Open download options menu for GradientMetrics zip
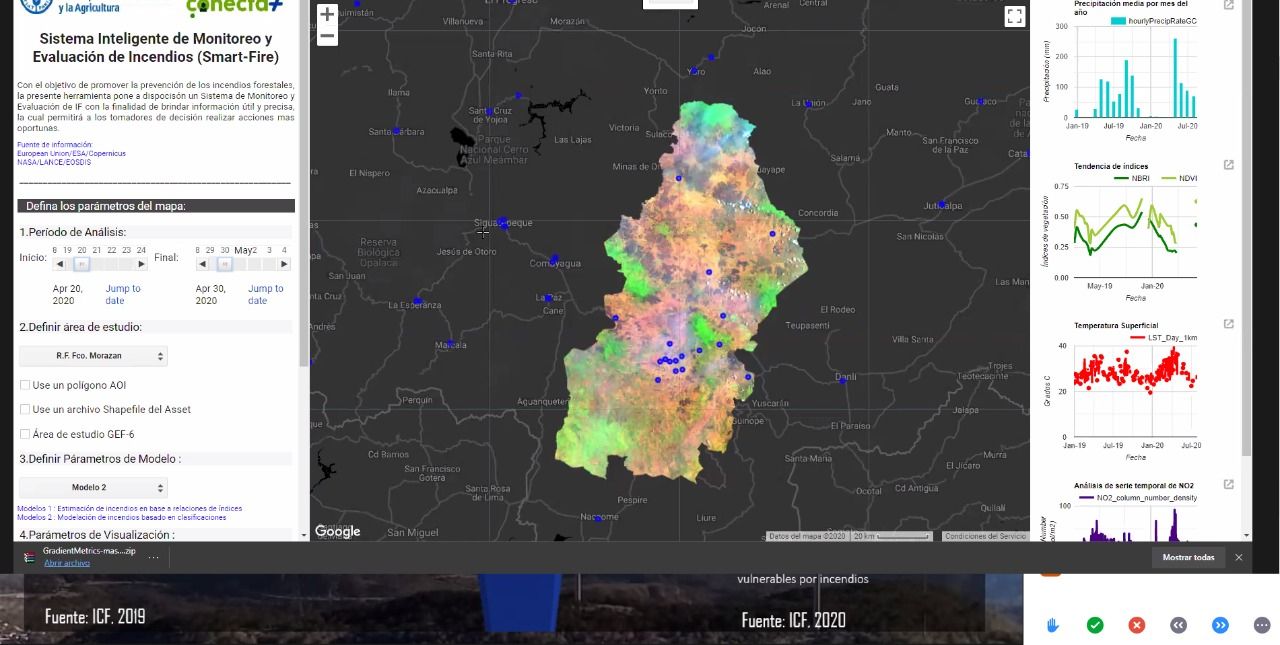Screen dimensions: 1280x645 tap(153, 557)
